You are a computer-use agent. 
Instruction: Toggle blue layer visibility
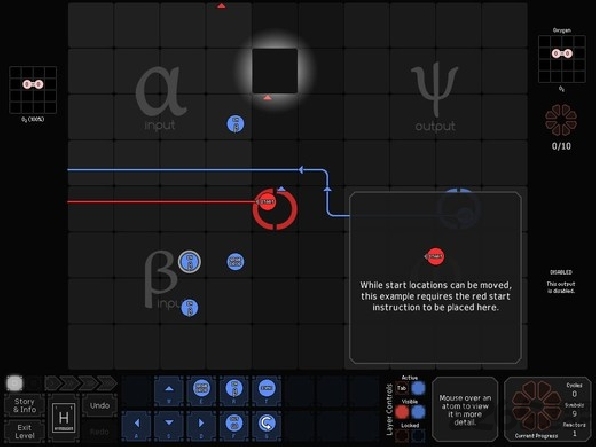coord(418,412)
